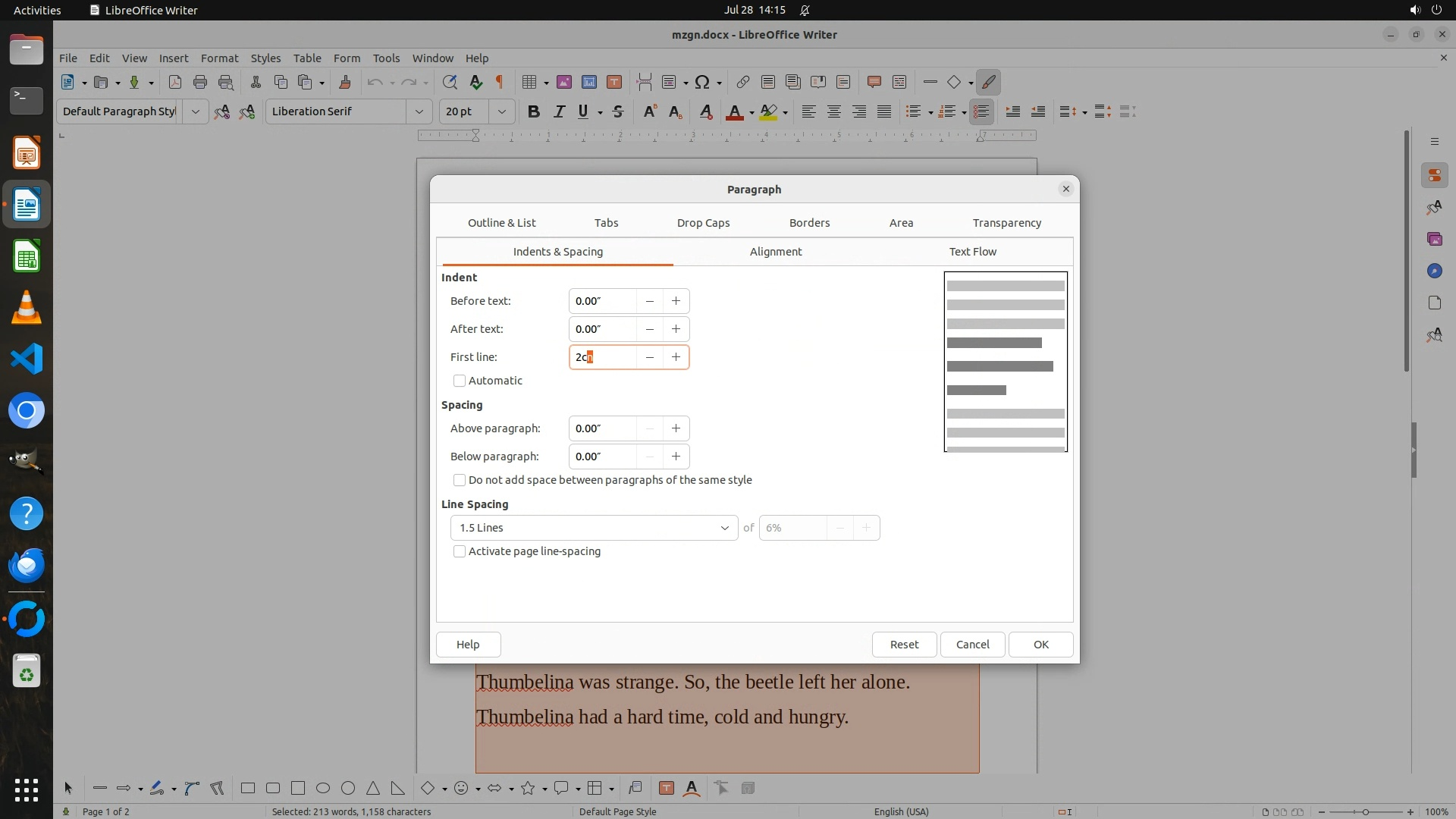The height and width of the screenshot is (819, 1456).
Task: Toggle formatting marks pilcrow icon
Action: [x=500, y=82]
